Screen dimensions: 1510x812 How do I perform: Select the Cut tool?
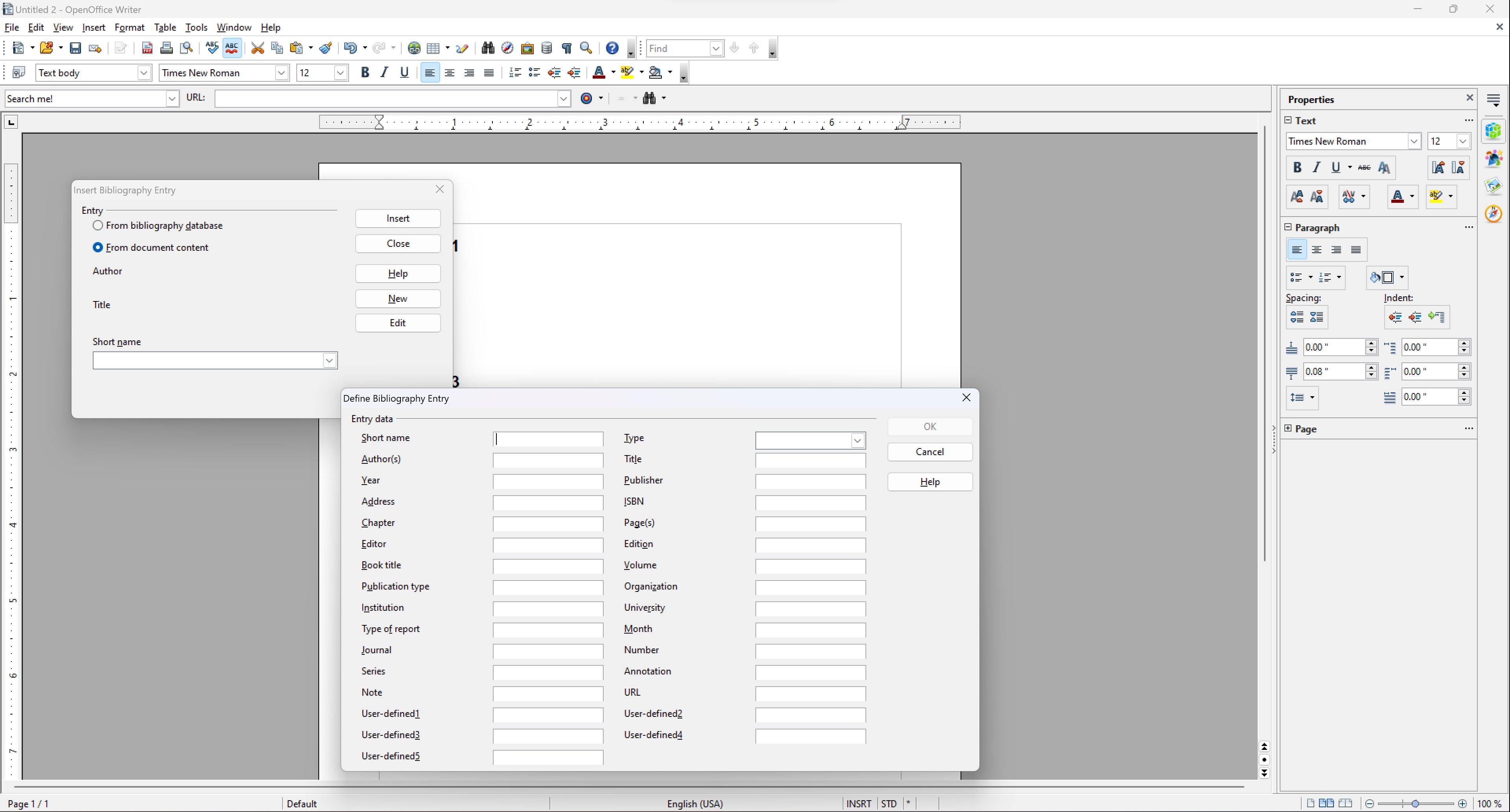tap(258, 48)
